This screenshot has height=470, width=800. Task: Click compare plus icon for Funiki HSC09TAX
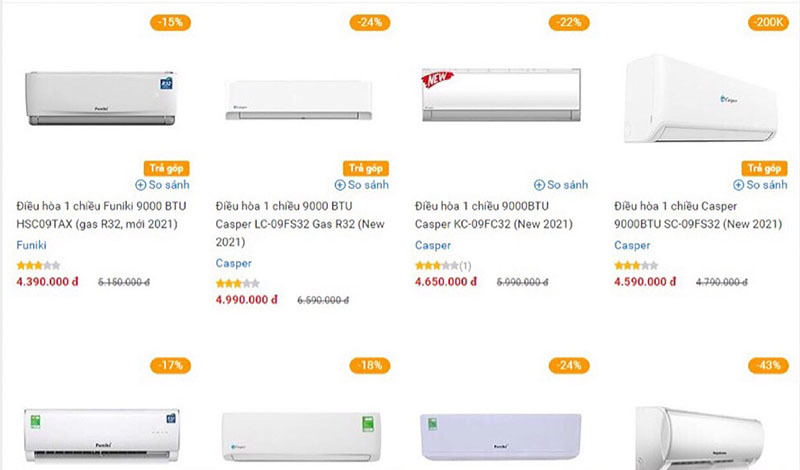click(141, 185)
